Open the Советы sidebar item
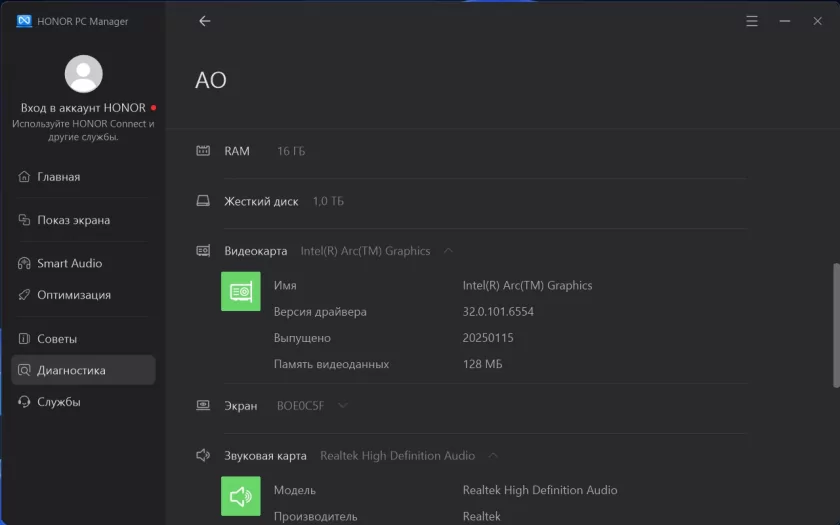840x525 pixels. pyautogui.click(x=57, y=339)
